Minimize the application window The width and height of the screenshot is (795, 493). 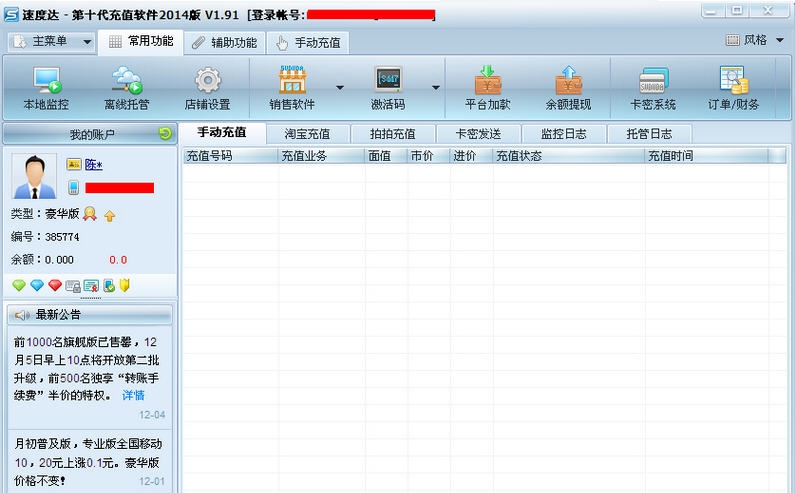710,11
